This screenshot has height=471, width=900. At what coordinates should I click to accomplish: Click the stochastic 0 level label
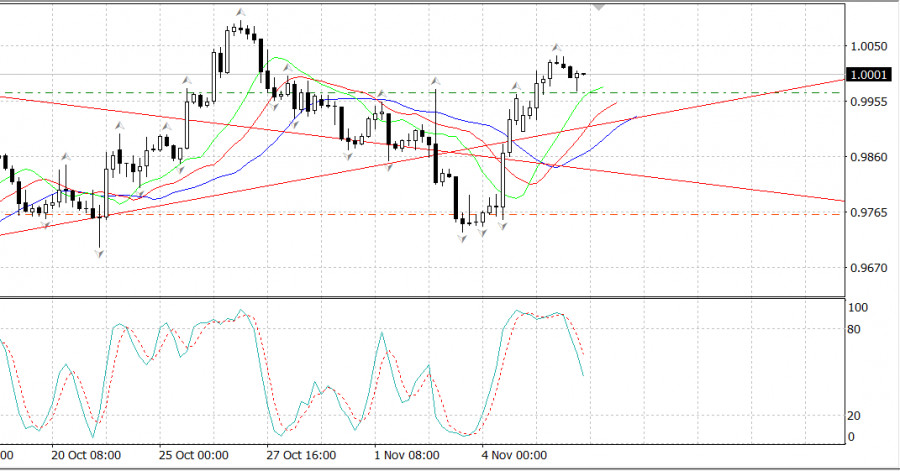point(851,437)
